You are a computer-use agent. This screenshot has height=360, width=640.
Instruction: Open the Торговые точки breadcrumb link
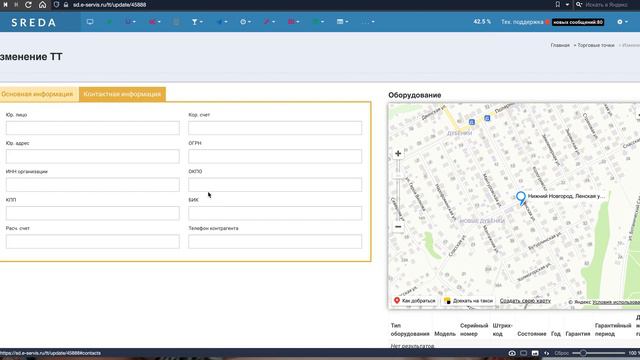click(596, 45)
